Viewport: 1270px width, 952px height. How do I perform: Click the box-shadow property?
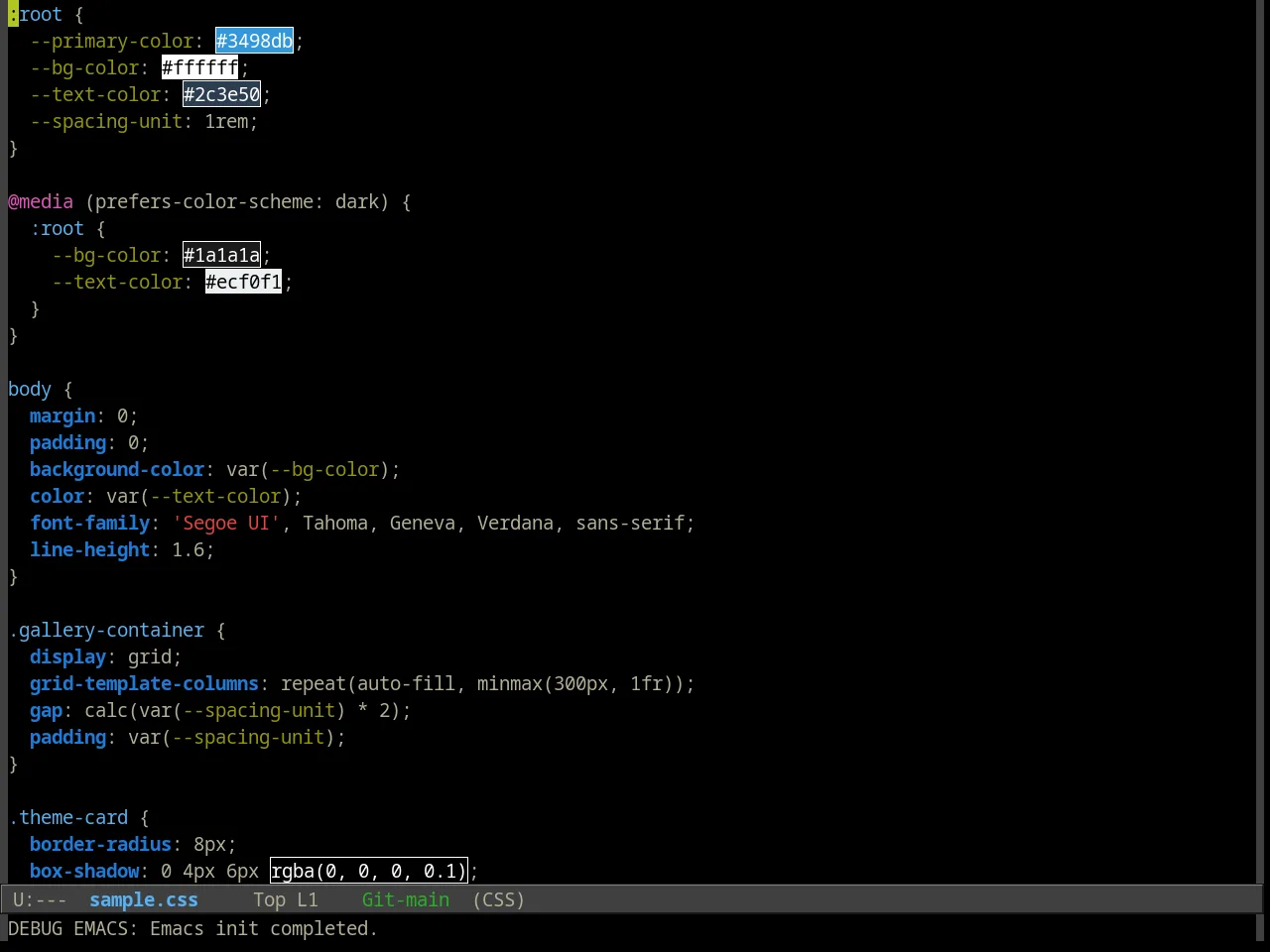point(84,871)
